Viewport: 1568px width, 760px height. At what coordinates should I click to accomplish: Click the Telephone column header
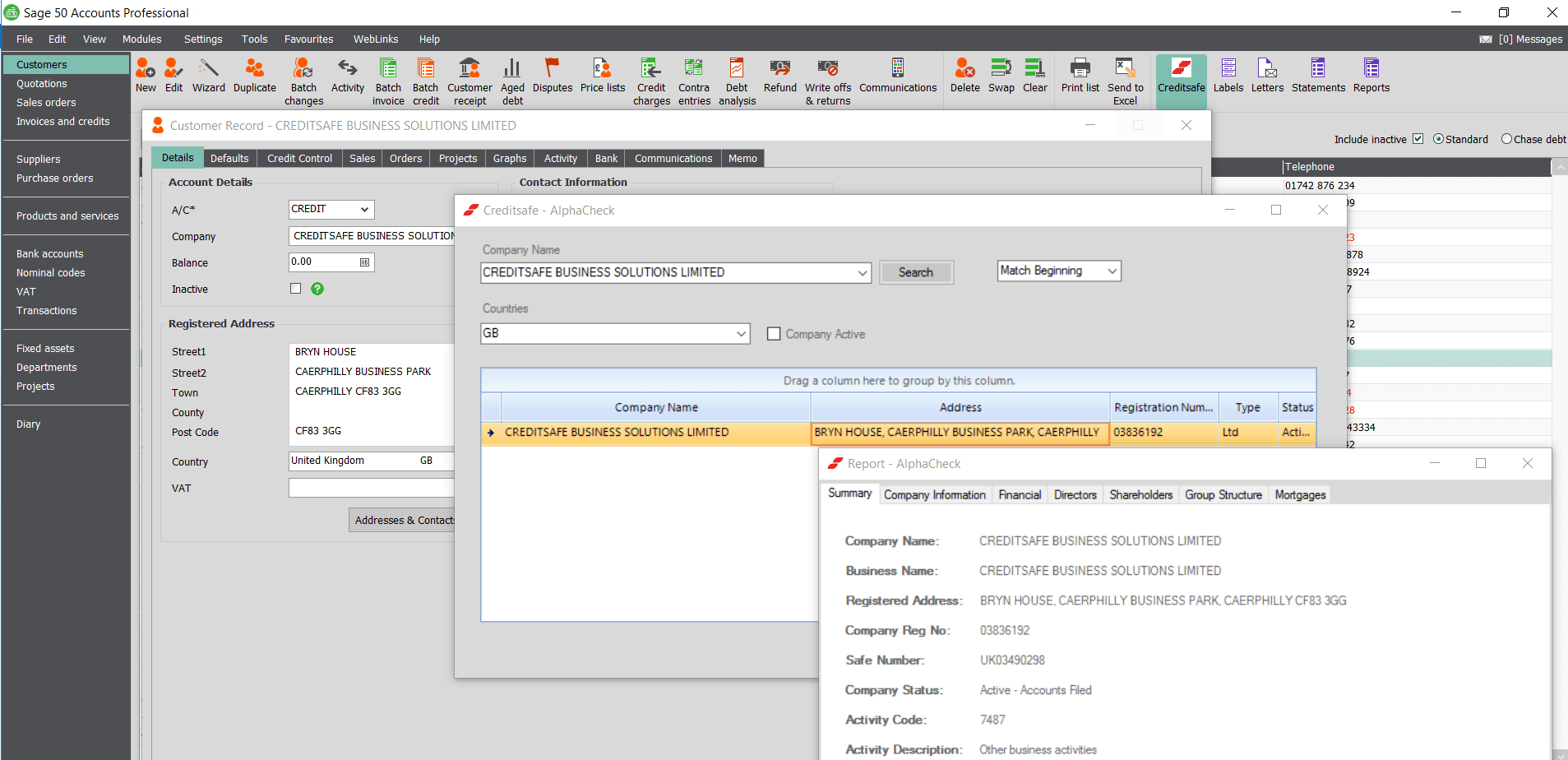(1416, 167)
